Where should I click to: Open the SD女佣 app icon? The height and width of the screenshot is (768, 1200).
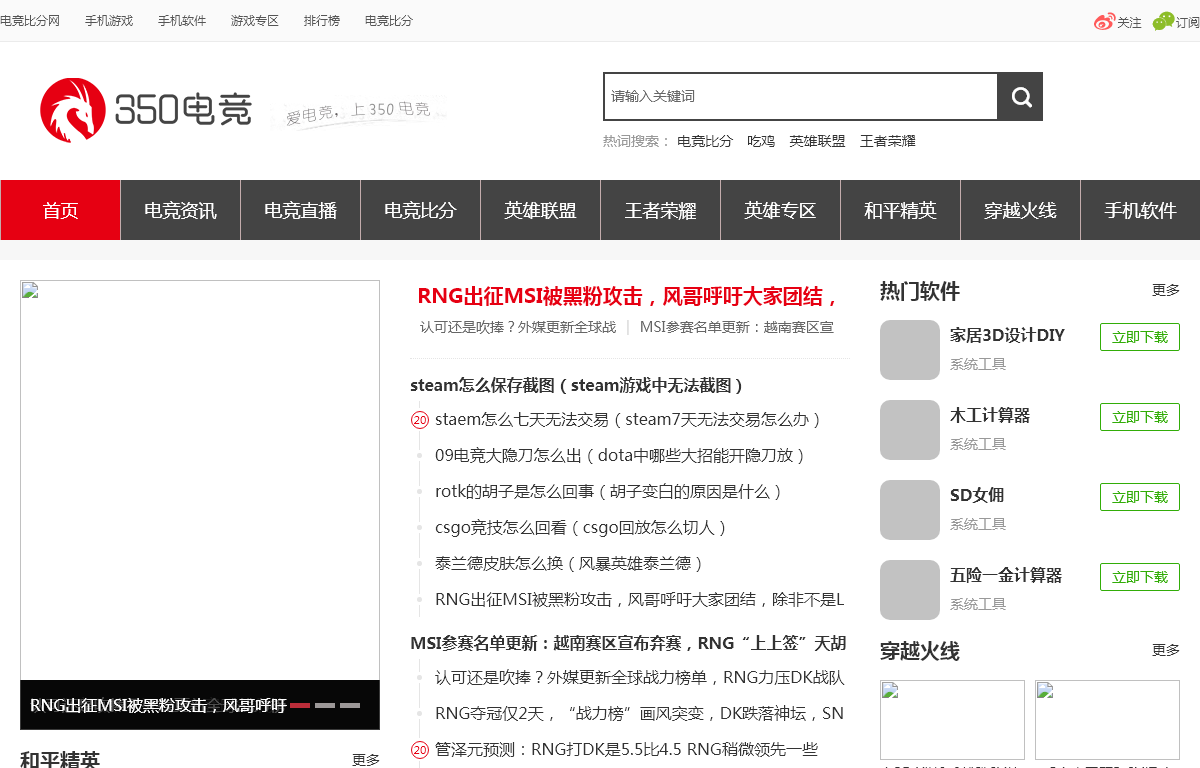[x=910, y=510]
